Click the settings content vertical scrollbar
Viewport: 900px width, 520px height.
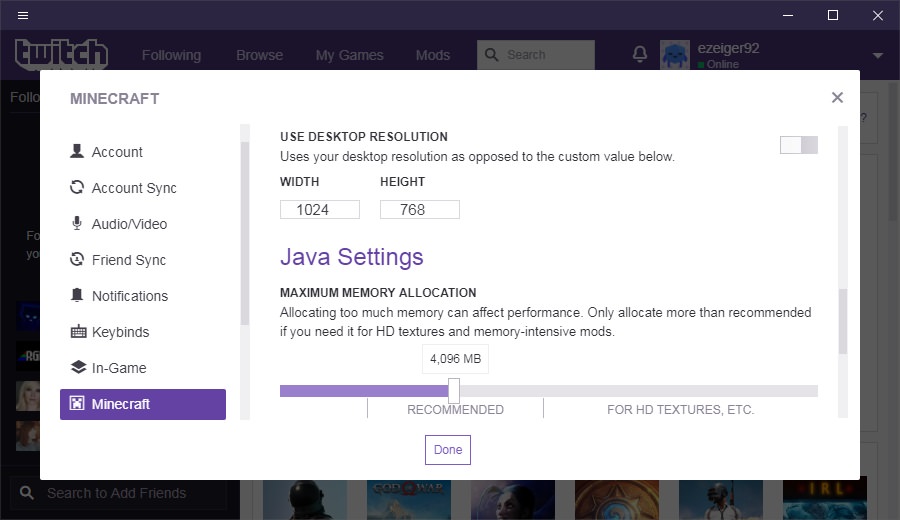coord(843,321)
